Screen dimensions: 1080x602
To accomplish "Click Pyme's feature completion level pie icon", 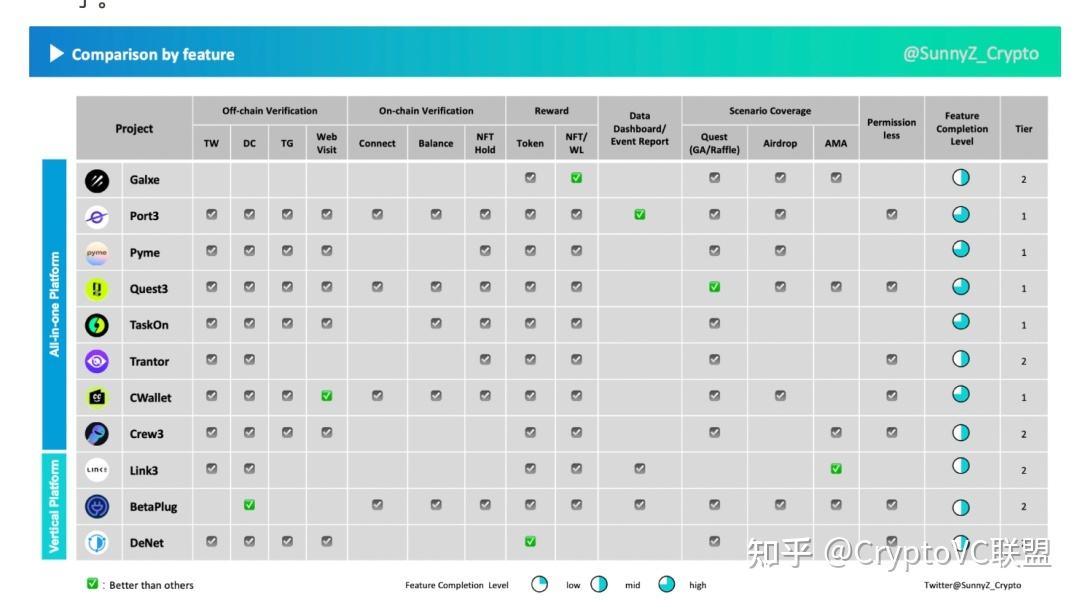I will point(961,249).
